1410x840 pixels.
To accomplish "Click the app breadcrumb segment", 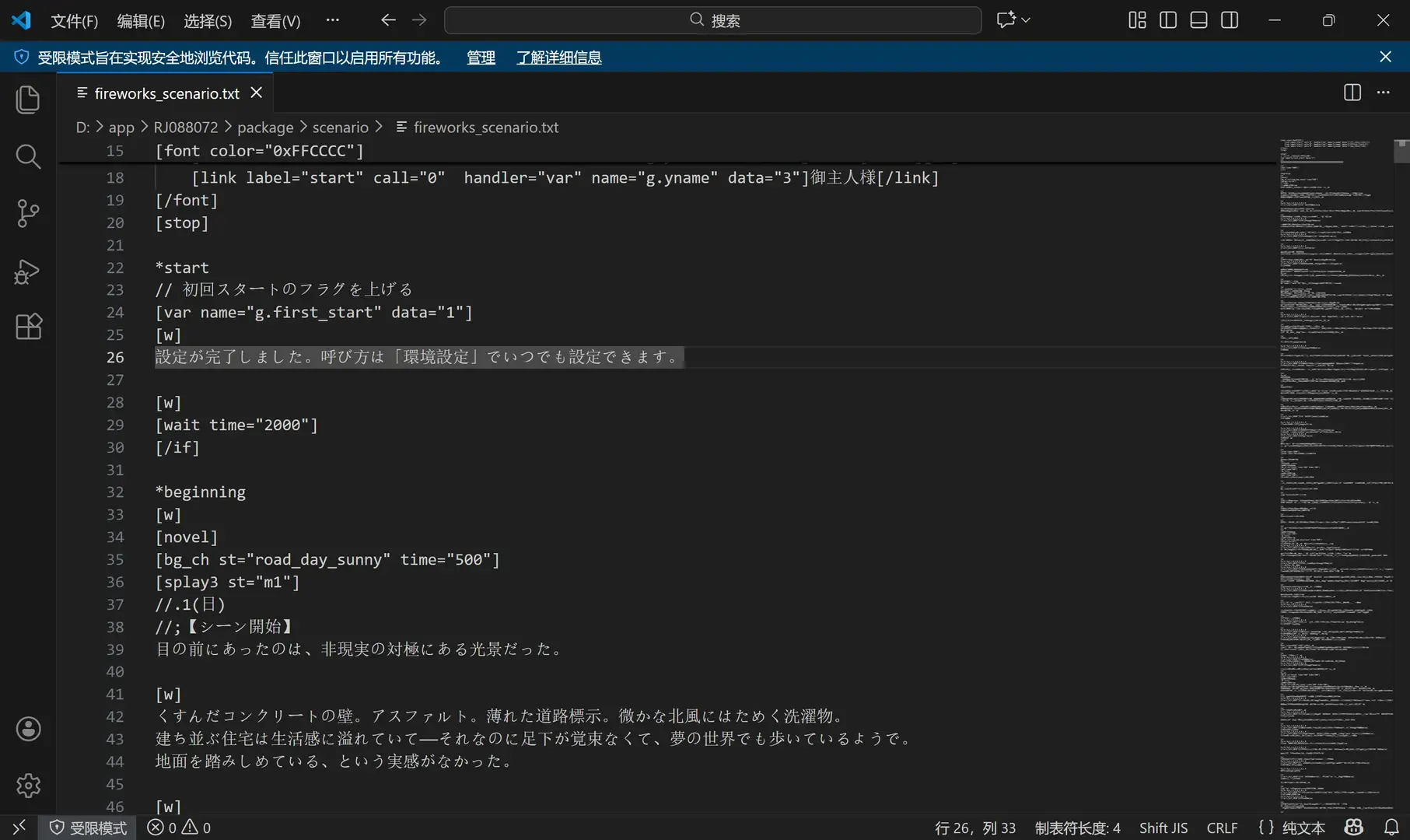I will (x=121, y=127).
